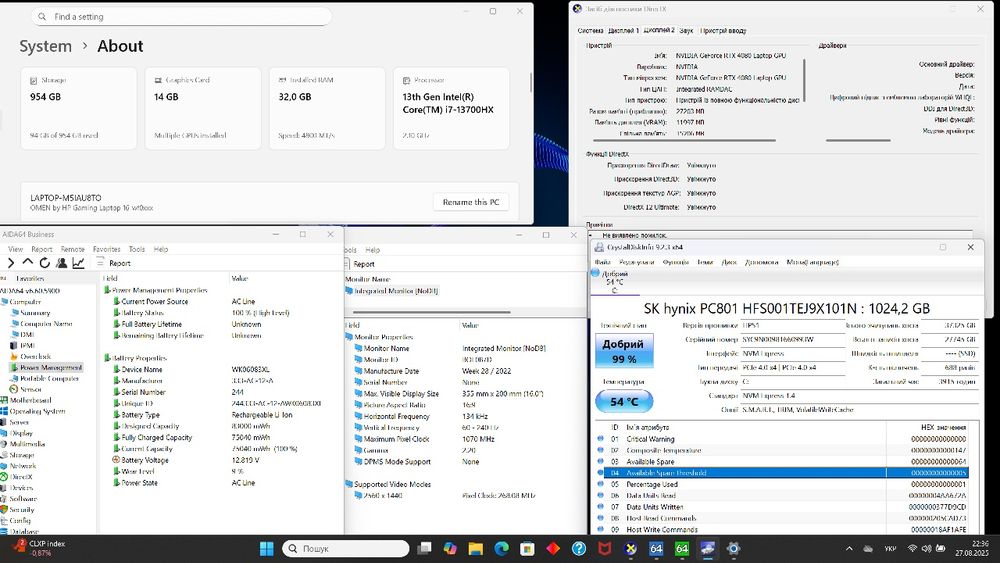Open Диск menu in CrystalDiskInfo

pyautogui.click(x=728, y=262)
